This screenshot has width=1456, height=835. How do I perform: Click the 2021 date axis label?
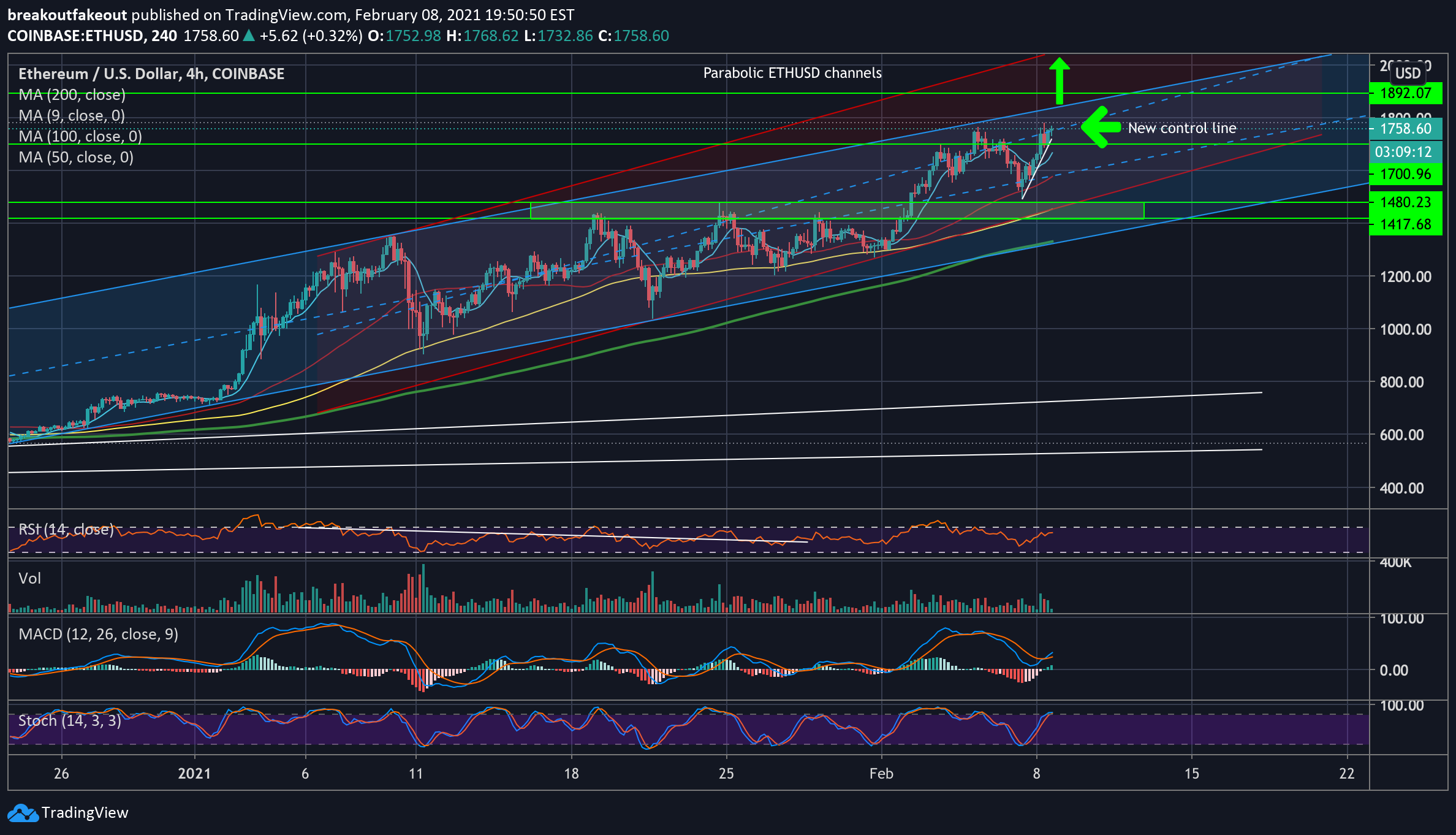(194, 774)
